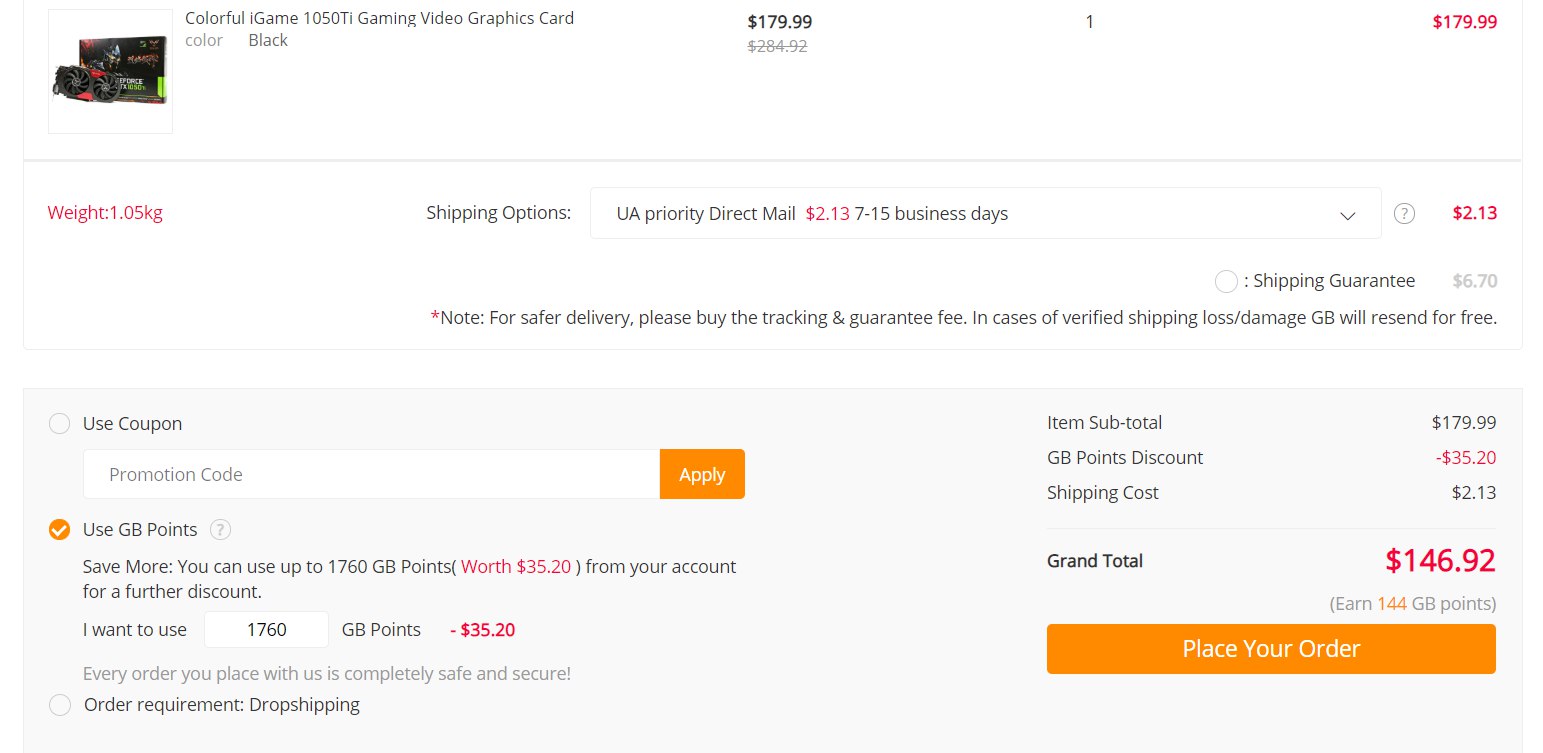Open the graphics card product thumbnail
Viewport: 1543px width, 753px height.
pos(110,71)
